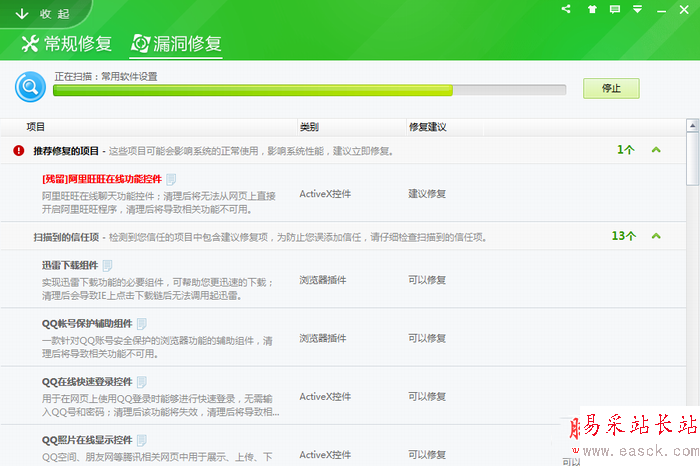Select QQ照片在线显示控件 item
The width and height of the screenshot is (700, 466).
(87, 440)
